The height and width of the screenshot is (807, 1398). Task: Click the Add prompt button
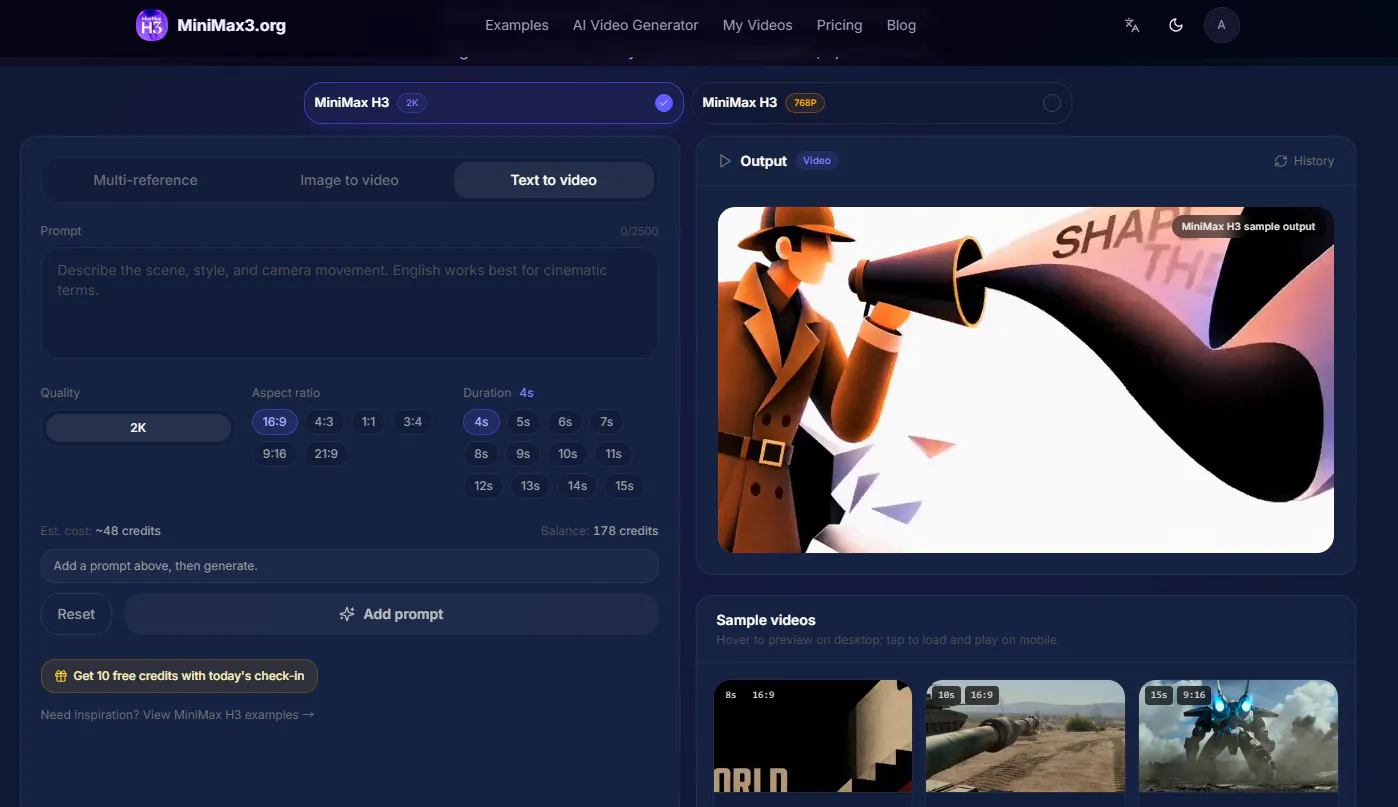coord(391,614)
